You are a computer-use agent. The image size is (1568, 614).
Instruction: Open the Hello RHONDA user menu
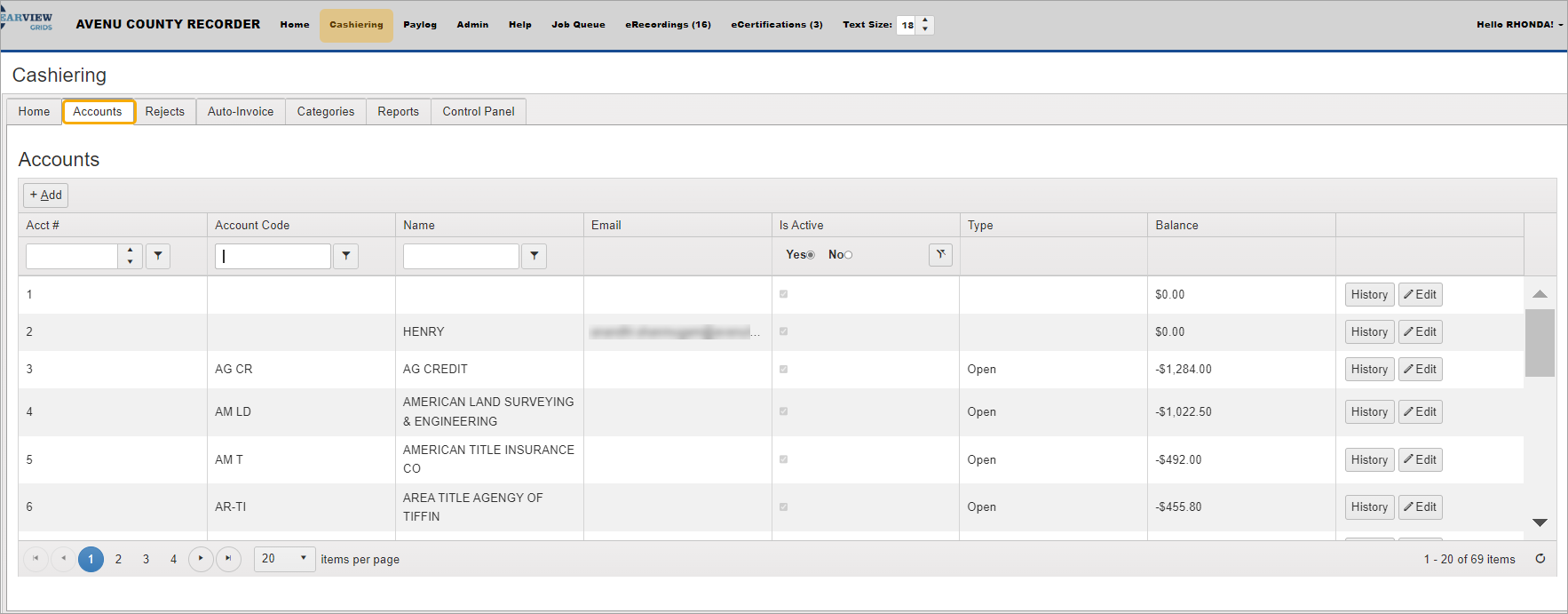[x=1519, y=25]
